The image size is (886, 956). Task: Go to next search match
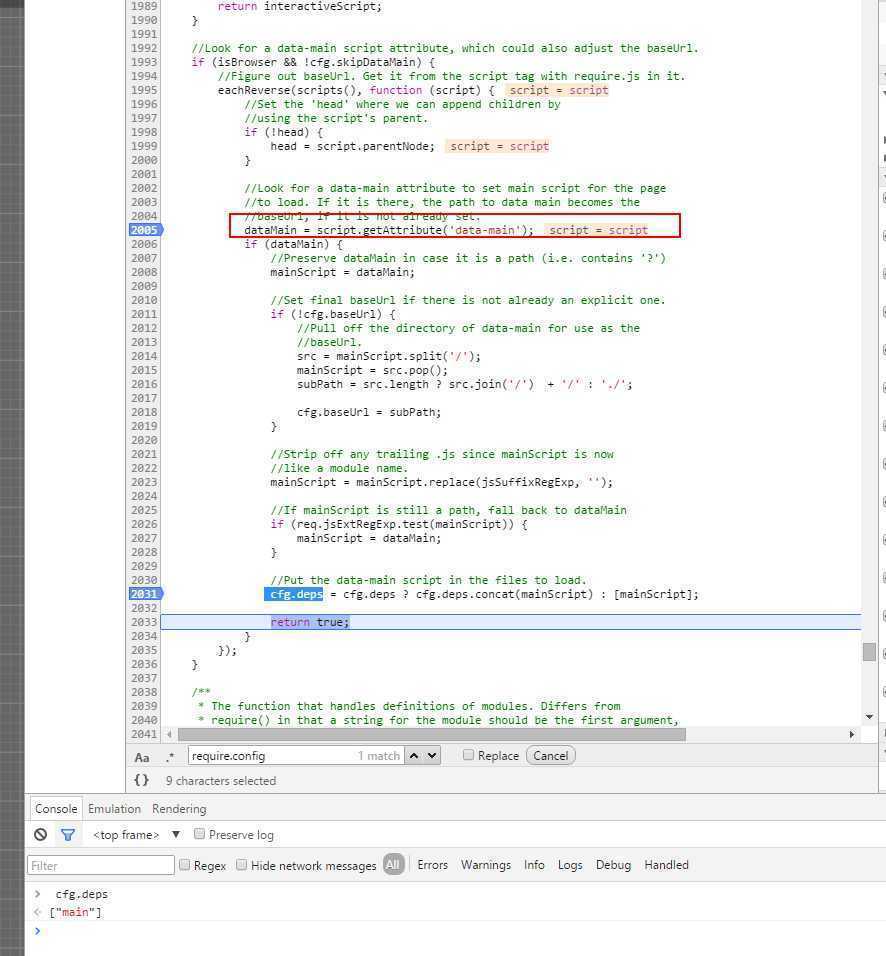click(x=432, y=755)
